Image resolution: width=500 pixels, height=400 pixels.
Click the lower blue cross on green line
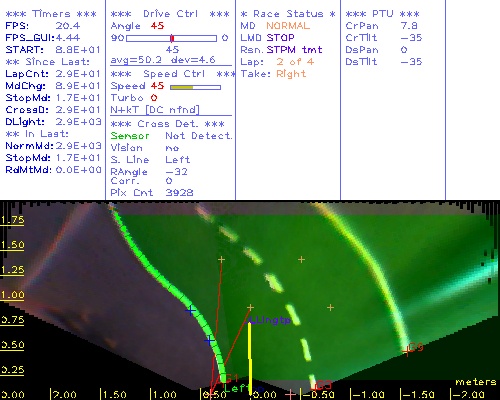(209, 341)
